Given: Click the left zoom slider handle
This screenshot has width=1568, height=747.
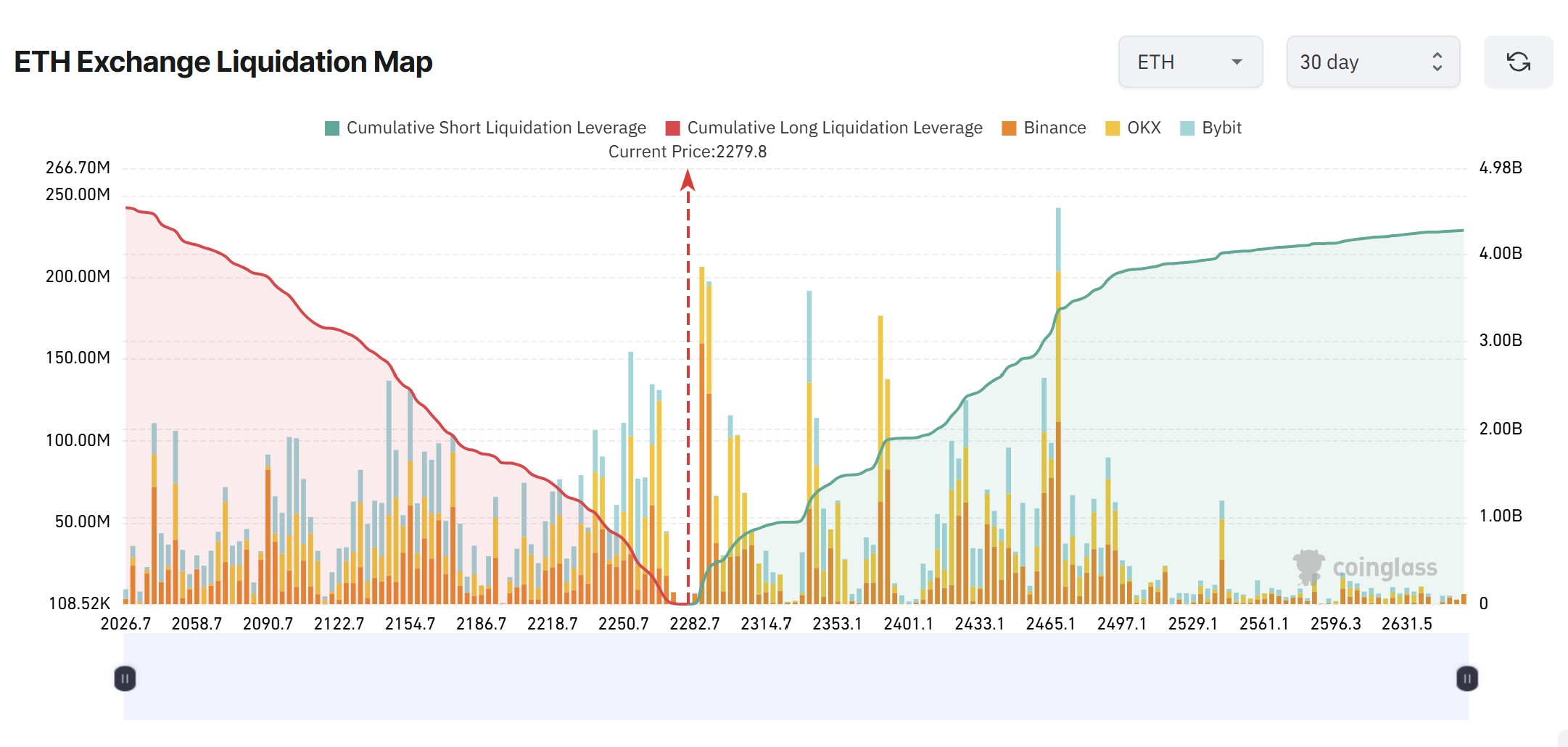Looking at the screenshot, I should coord(125,679).
